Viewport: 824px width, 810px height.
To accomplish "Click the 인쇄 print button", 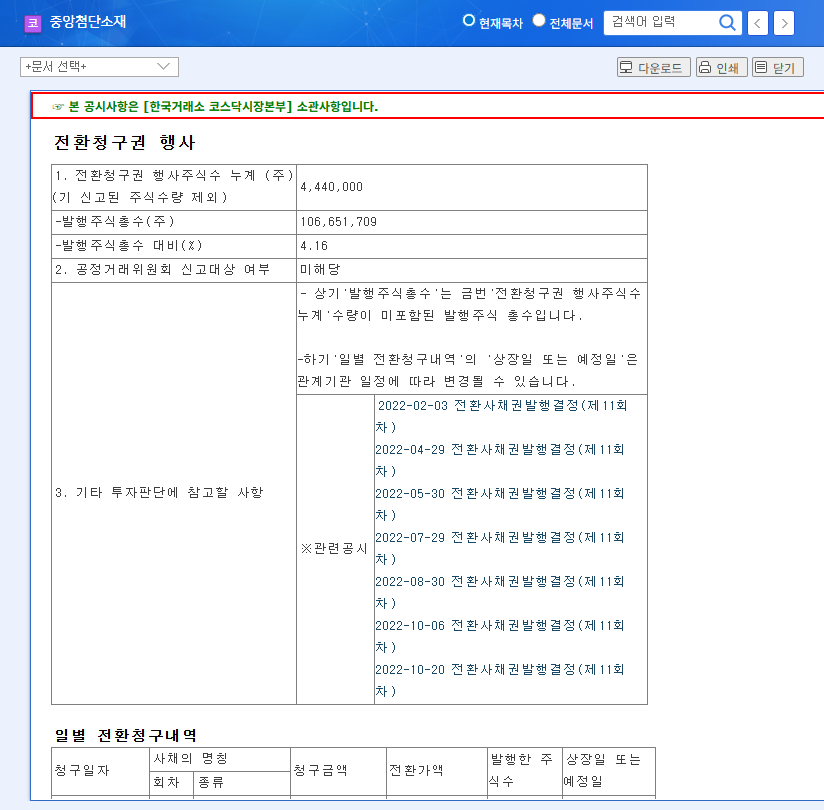I will pos(722,67).
